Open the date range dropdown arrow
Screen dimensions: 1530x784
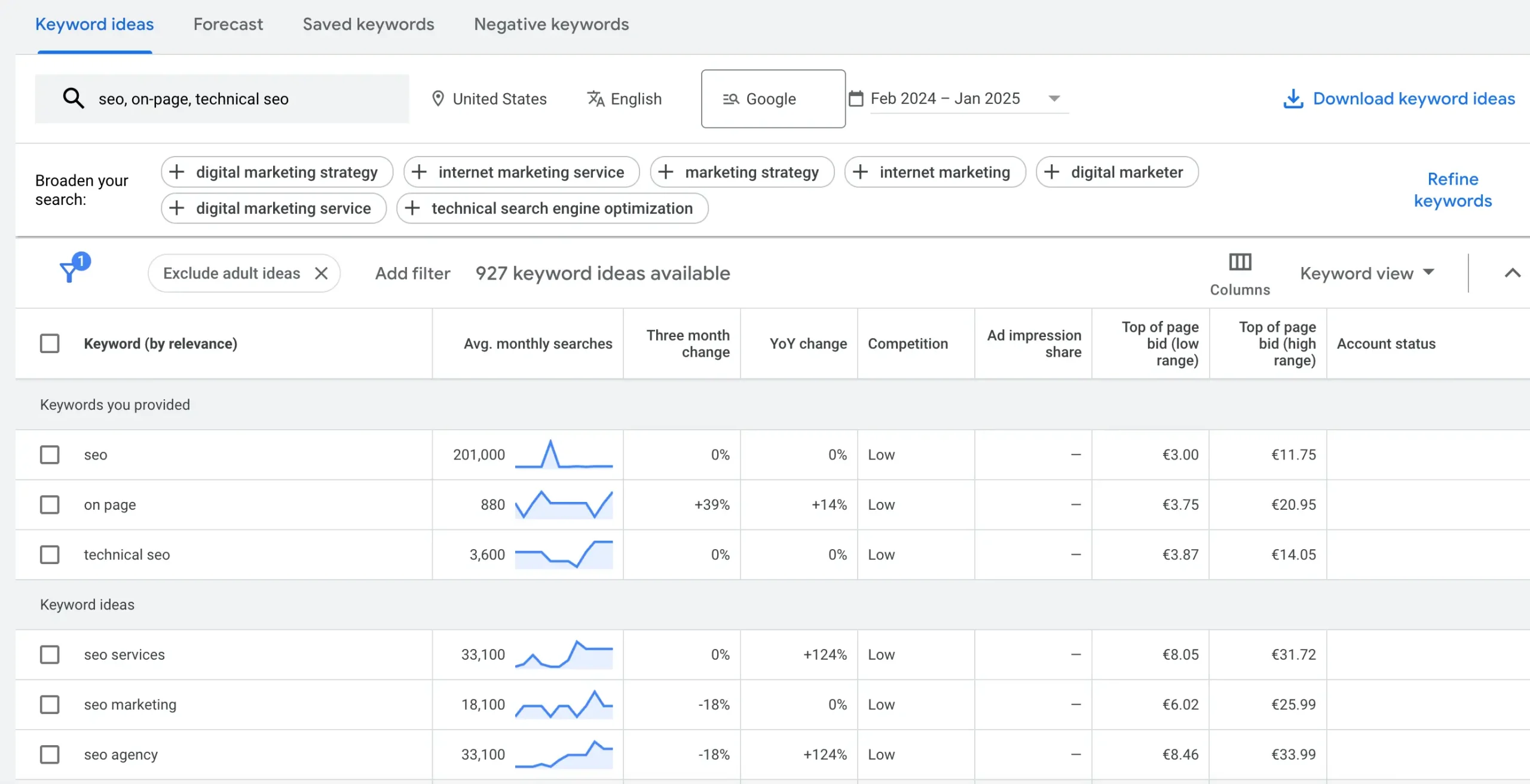point(1054,99)
